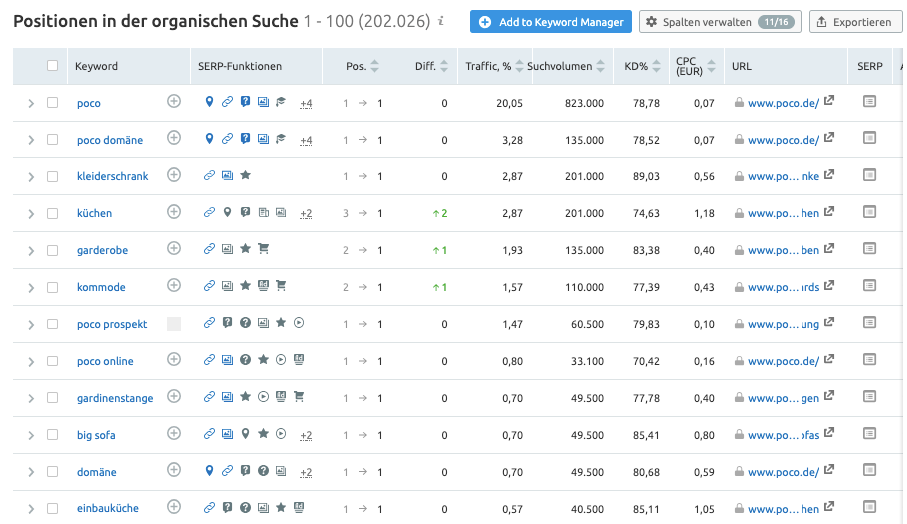Screen dimensions: 907x524
Task: Expand the 'poco domäne' row details
Action: tap(31, 140)
